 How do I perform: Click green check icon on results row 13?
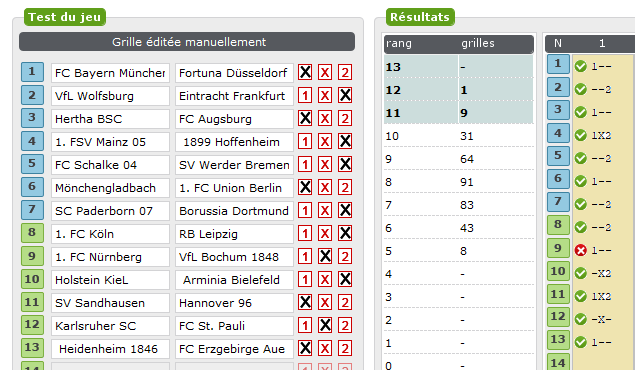click(x=580, y=342)
